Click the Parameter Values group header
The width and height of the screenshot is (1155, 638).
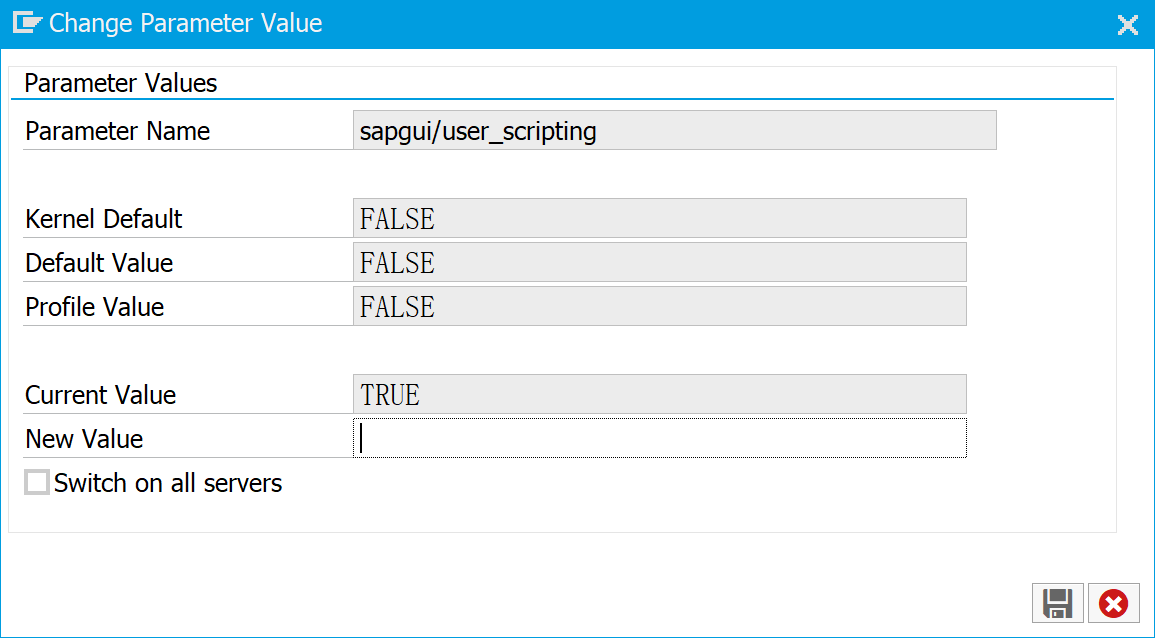tap(121, 83)
